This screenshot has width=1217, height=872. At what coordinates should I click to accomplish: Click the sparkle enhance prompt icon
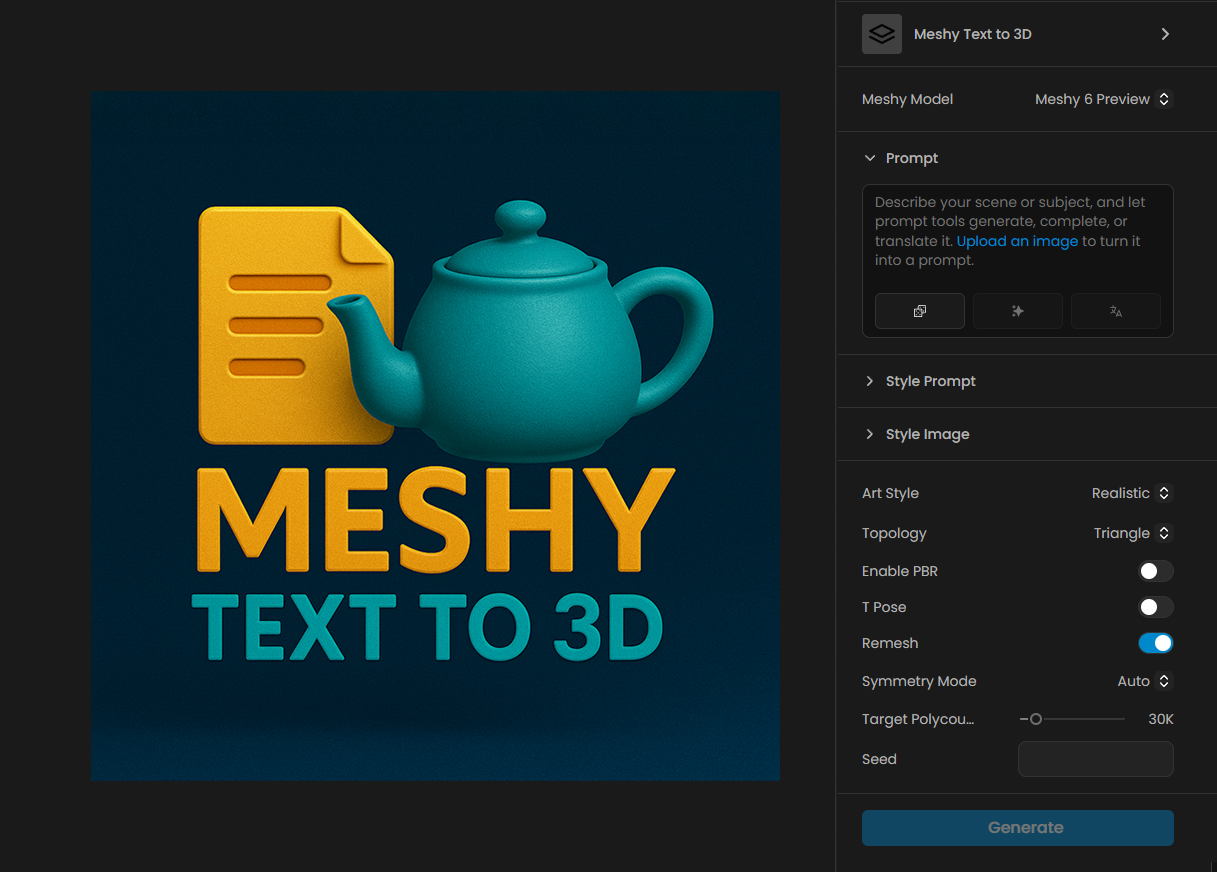pos(1017,311)
